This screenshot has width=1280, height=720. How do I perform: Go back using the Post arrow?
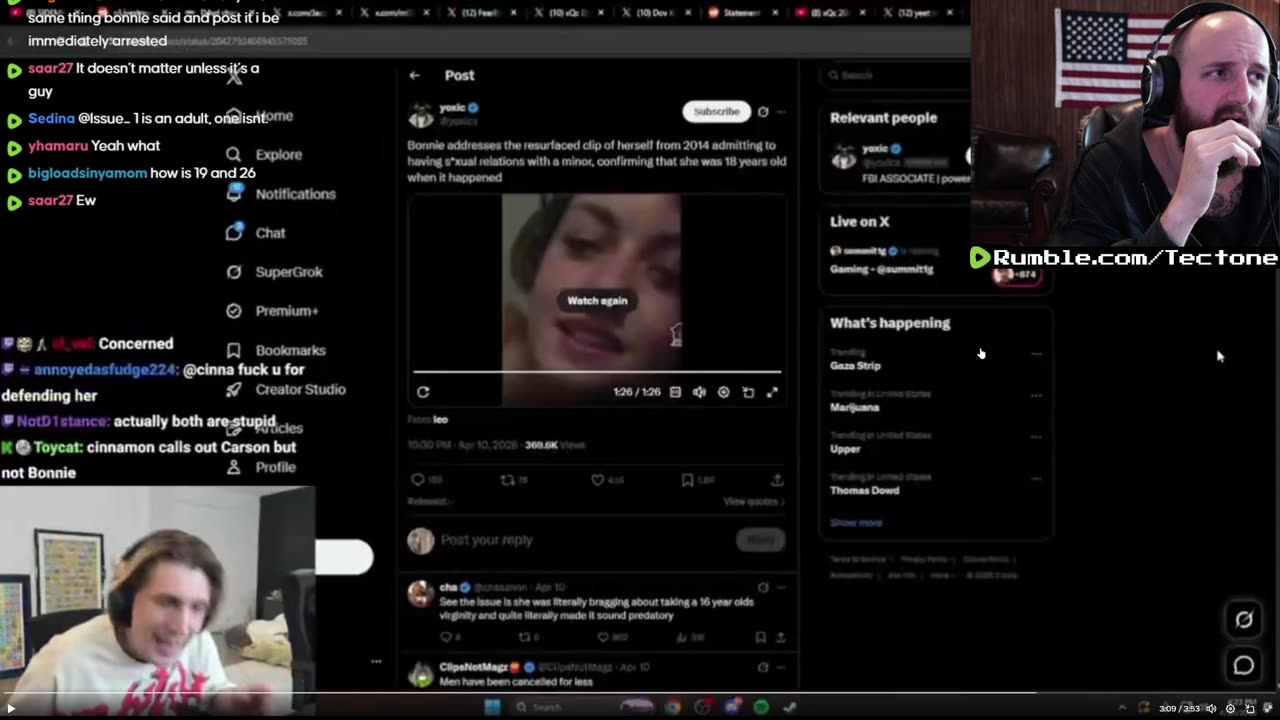click(x=414, y=75)
